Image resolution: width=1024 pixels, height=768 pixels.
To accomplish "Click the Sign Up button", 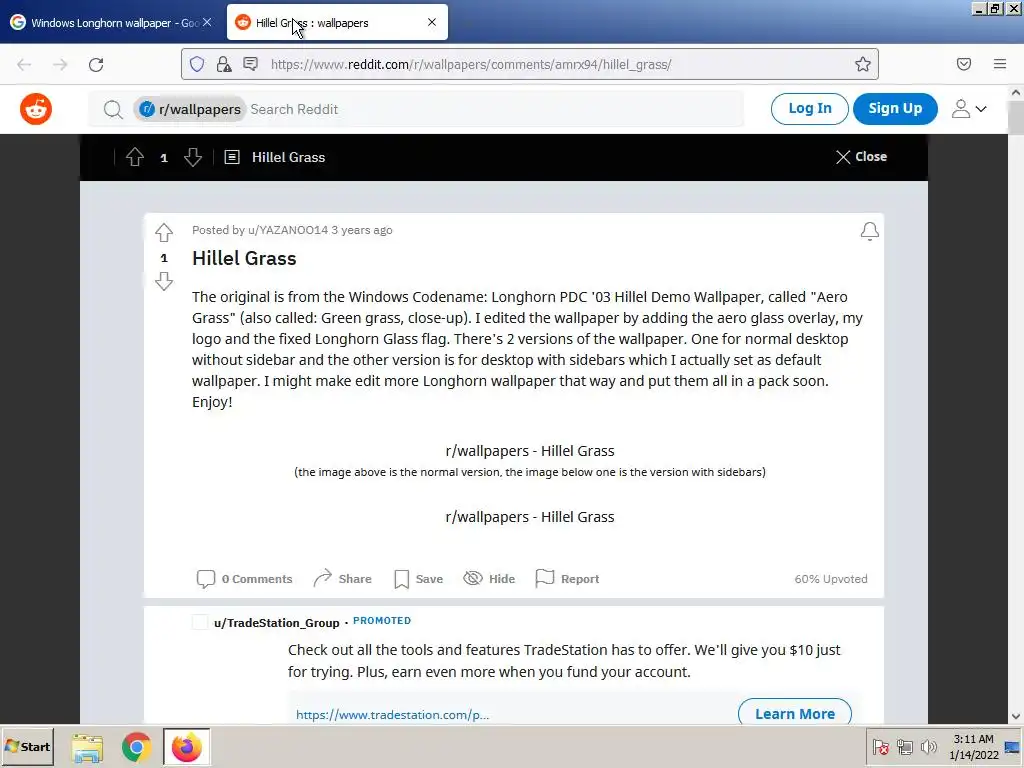I will pos(895,108).
